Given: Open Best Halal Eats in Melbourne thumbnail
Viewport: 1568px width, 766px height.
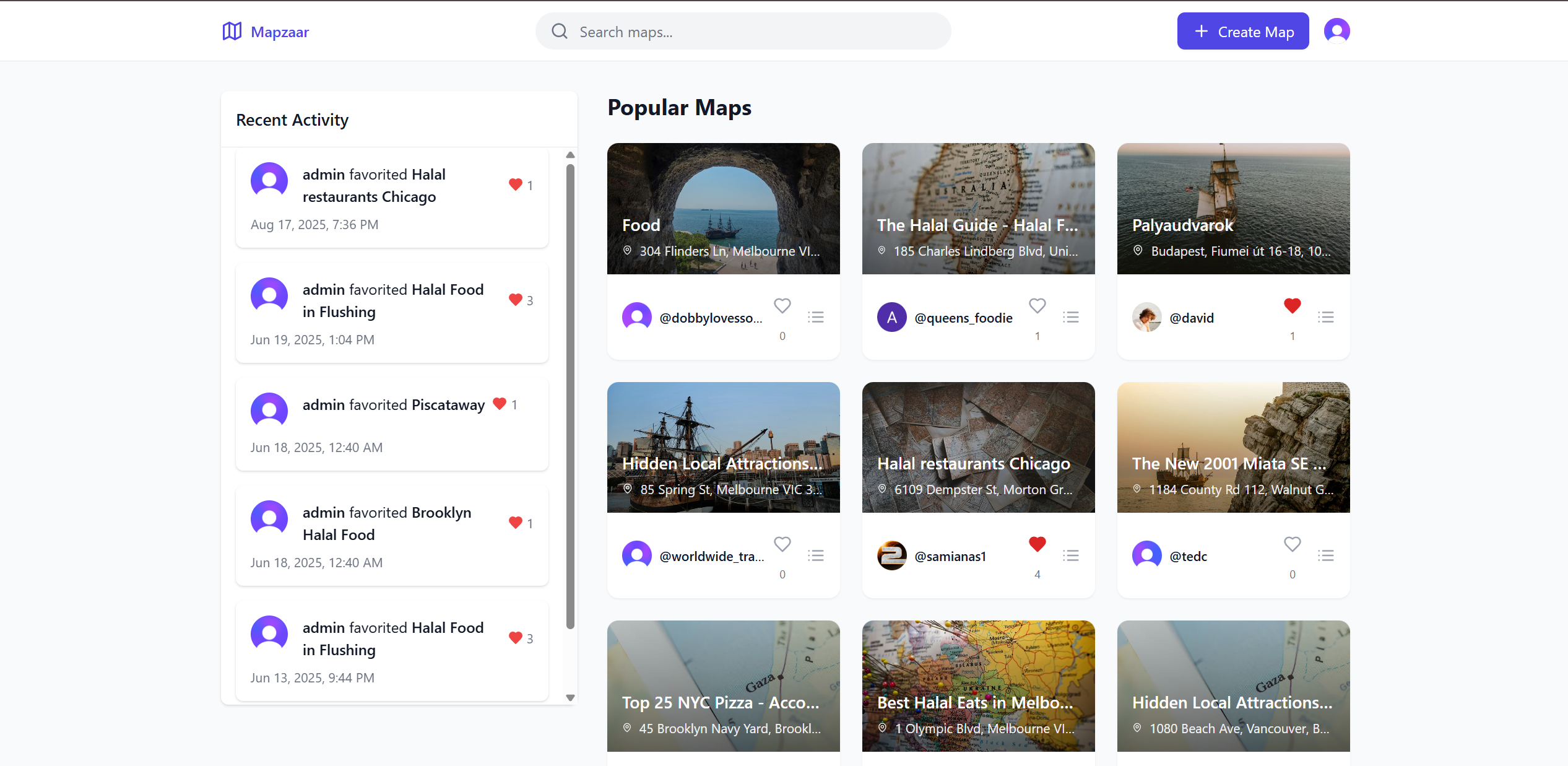Looking at the screenshot, I should pyautogui.click(x=979, y=686).
